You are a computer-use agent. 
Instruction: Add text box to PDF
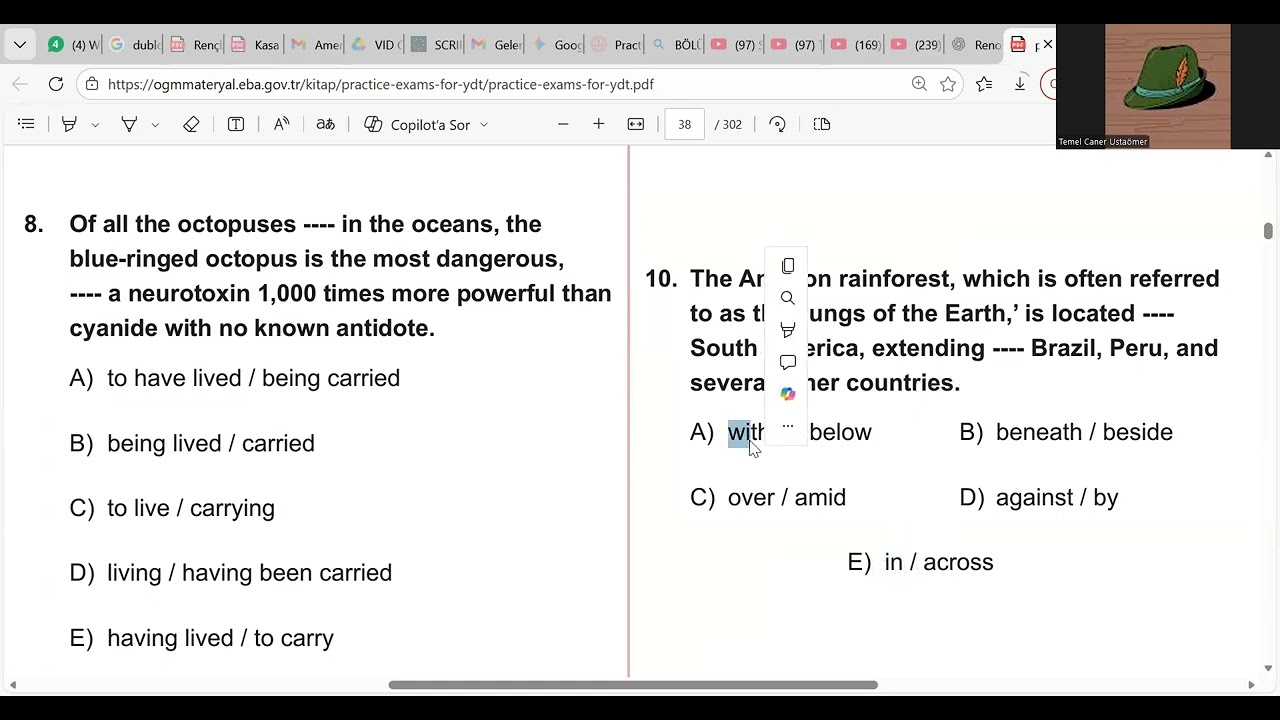tap(236, 124)
